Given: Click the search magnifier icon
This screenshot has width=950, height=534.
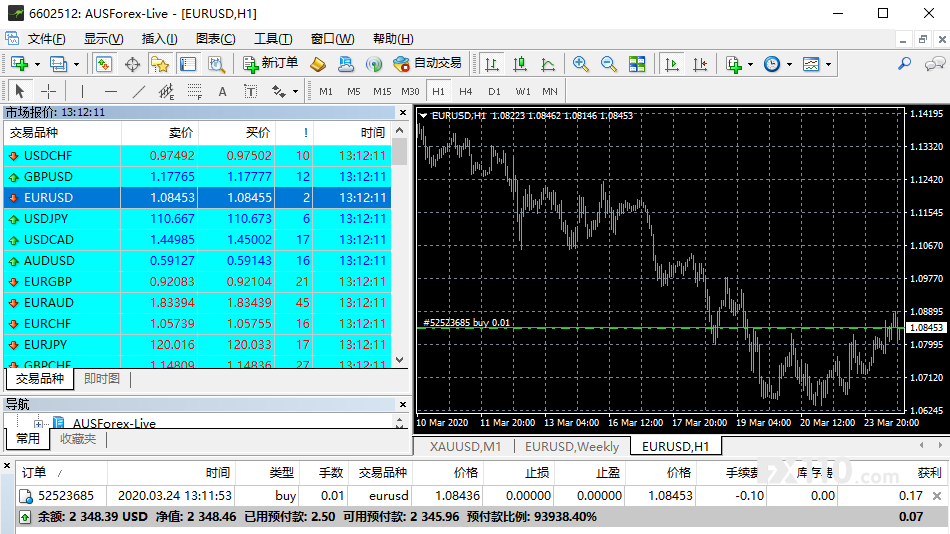Looking at the screenshot, I should click(x=905, y=63).
